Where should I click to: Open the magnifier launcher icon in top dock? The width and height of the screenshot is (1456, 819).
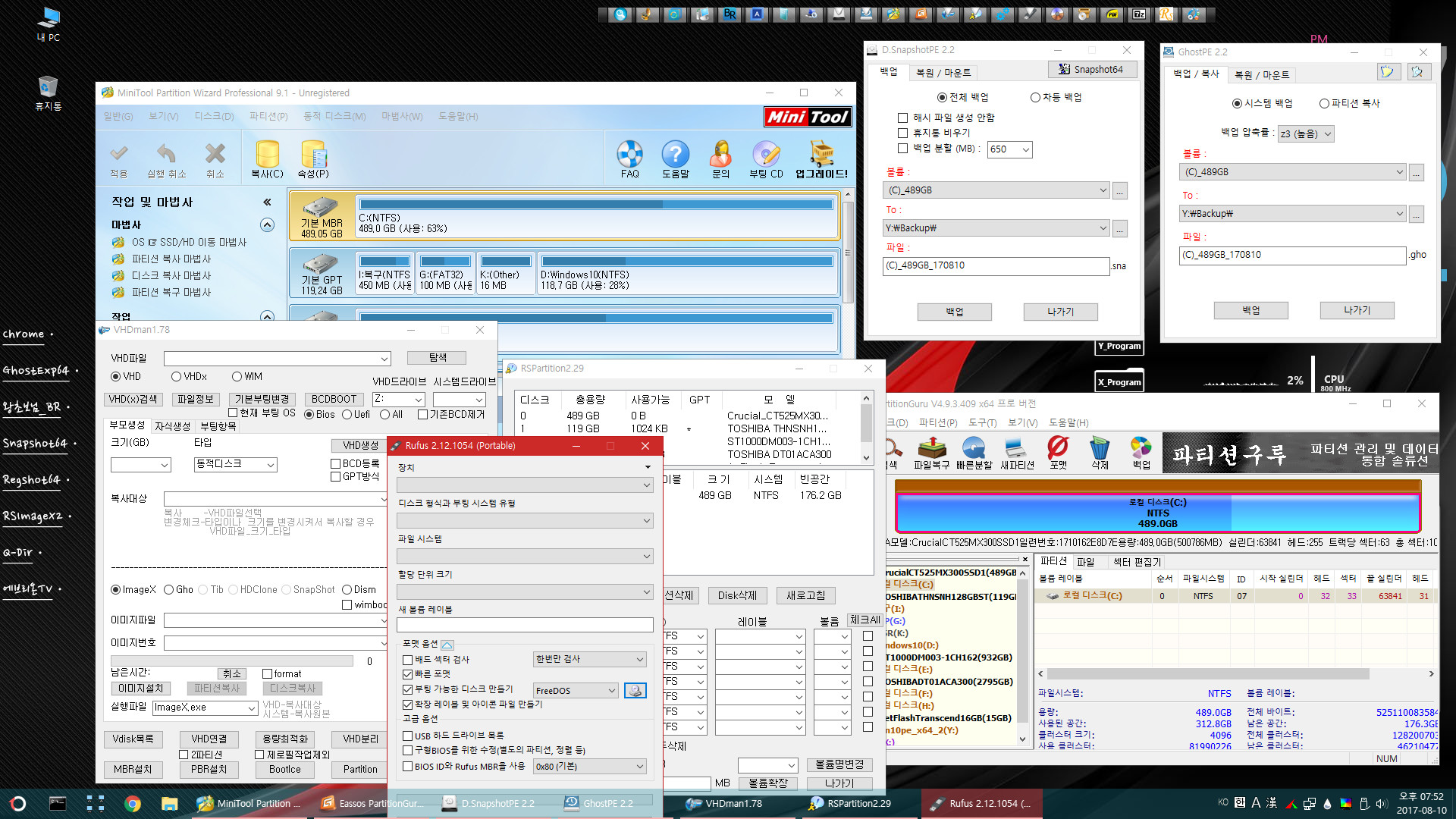coord(620,14)
